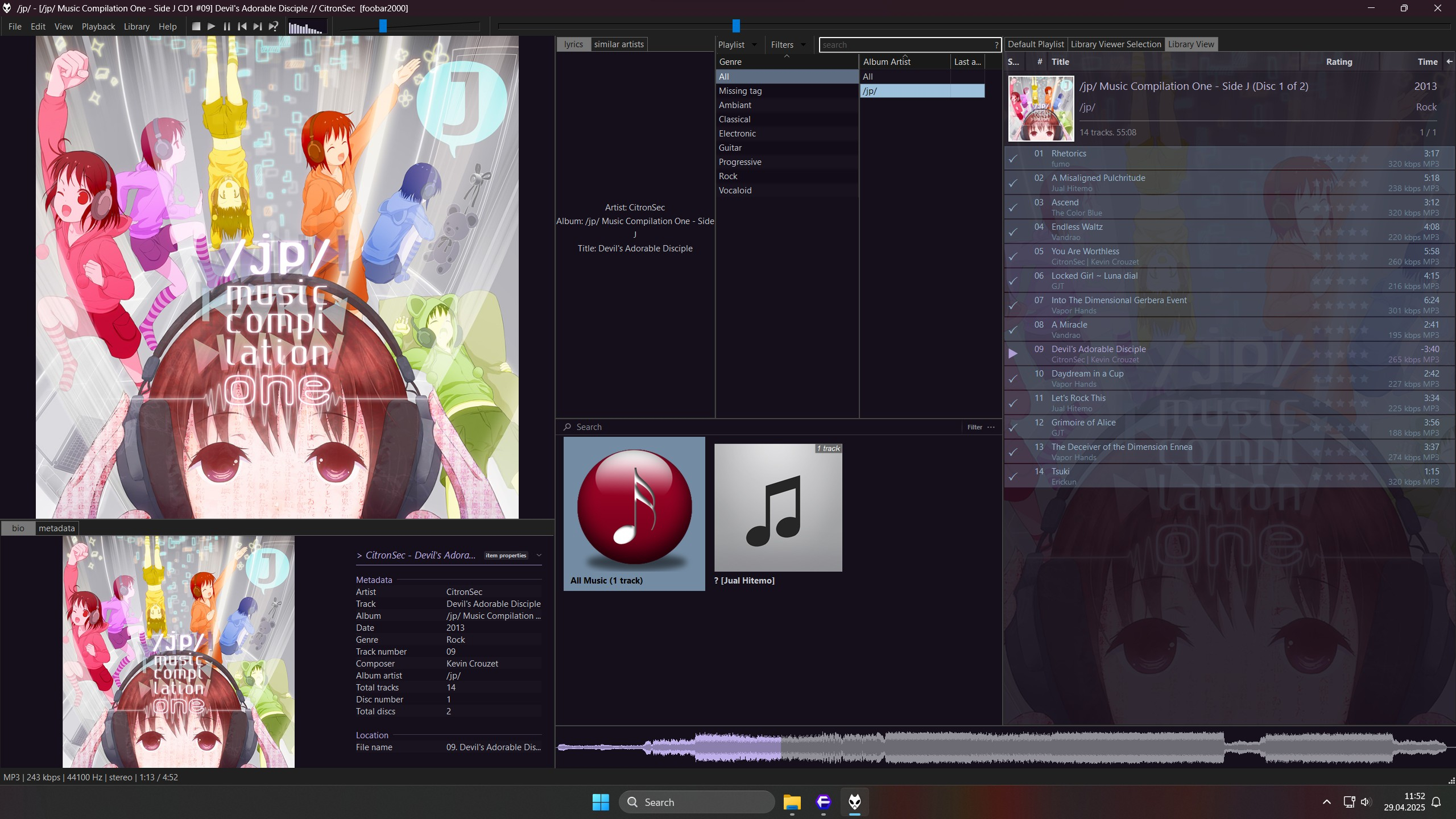Click the Last a... column header
The height and width of the screenshot is (819, 1456).
(967, 61)
